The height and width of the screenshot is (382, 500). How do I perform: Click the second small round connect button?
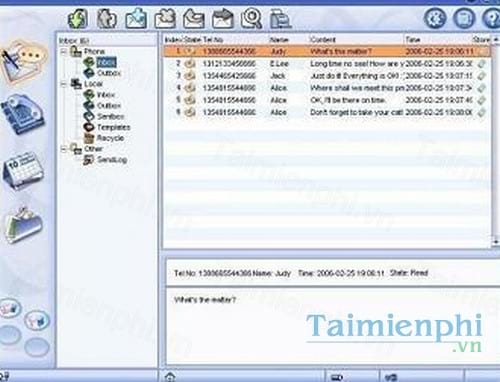point(37,320)
